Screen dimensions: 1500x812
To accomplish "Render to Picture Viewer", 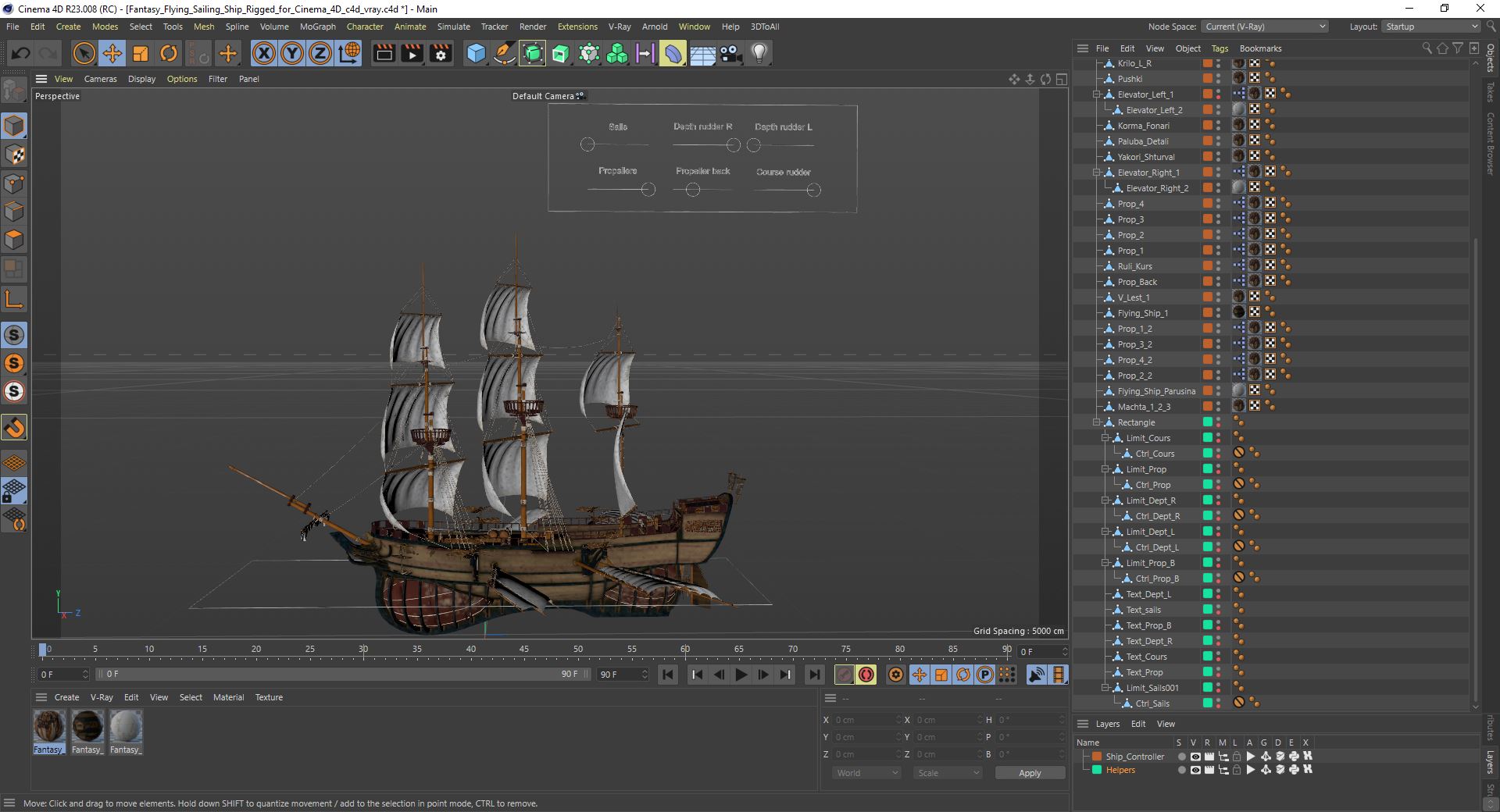I will (412, 53).
